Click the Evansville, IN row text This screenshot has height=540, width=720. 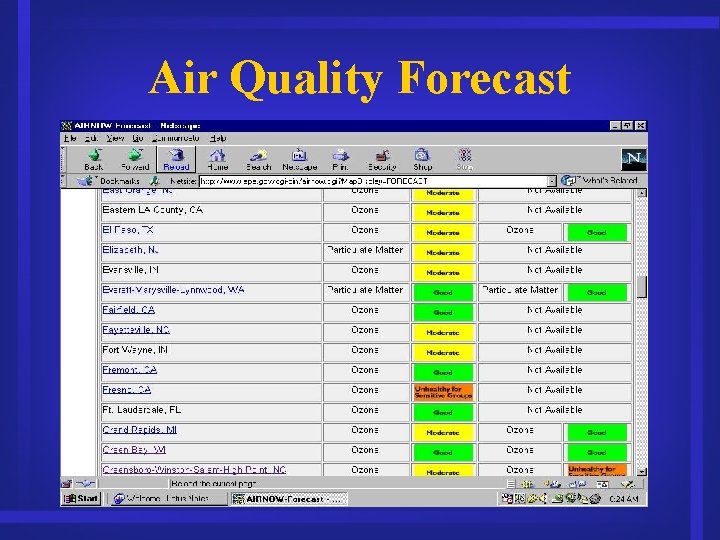pos(130,270)
